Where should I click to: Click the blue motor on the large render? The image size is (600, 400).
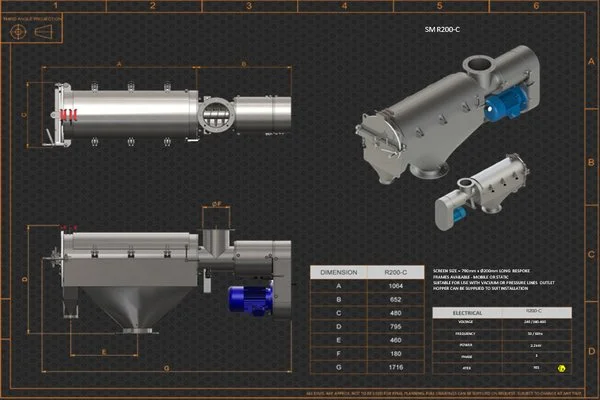(505, 103)
